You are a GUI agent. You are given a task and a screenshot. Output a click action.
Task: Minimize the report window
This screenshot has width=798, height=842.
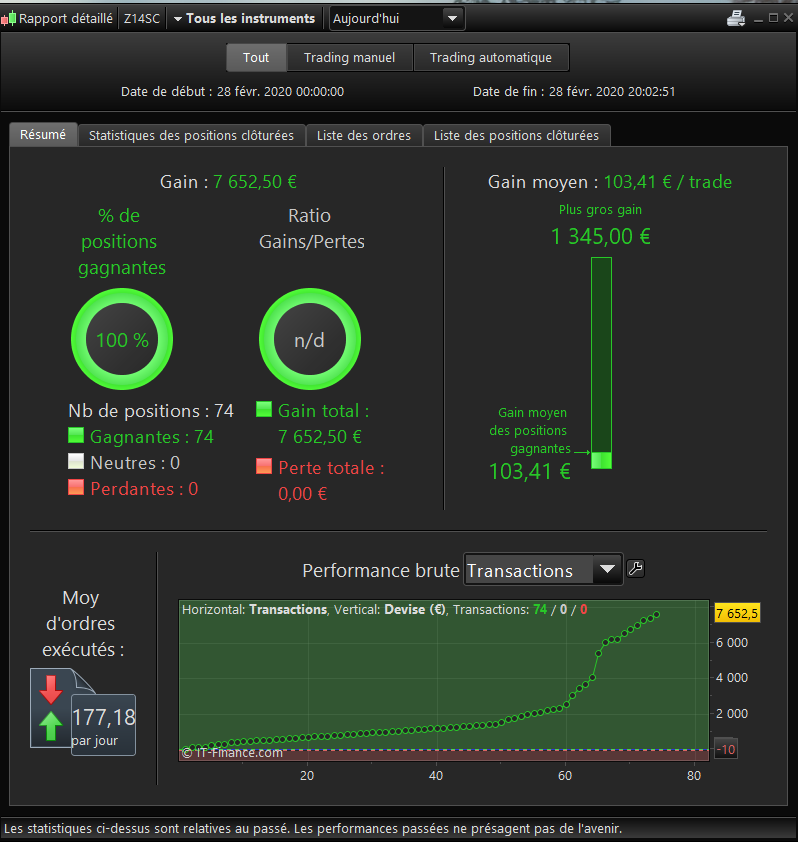(758, 19)
